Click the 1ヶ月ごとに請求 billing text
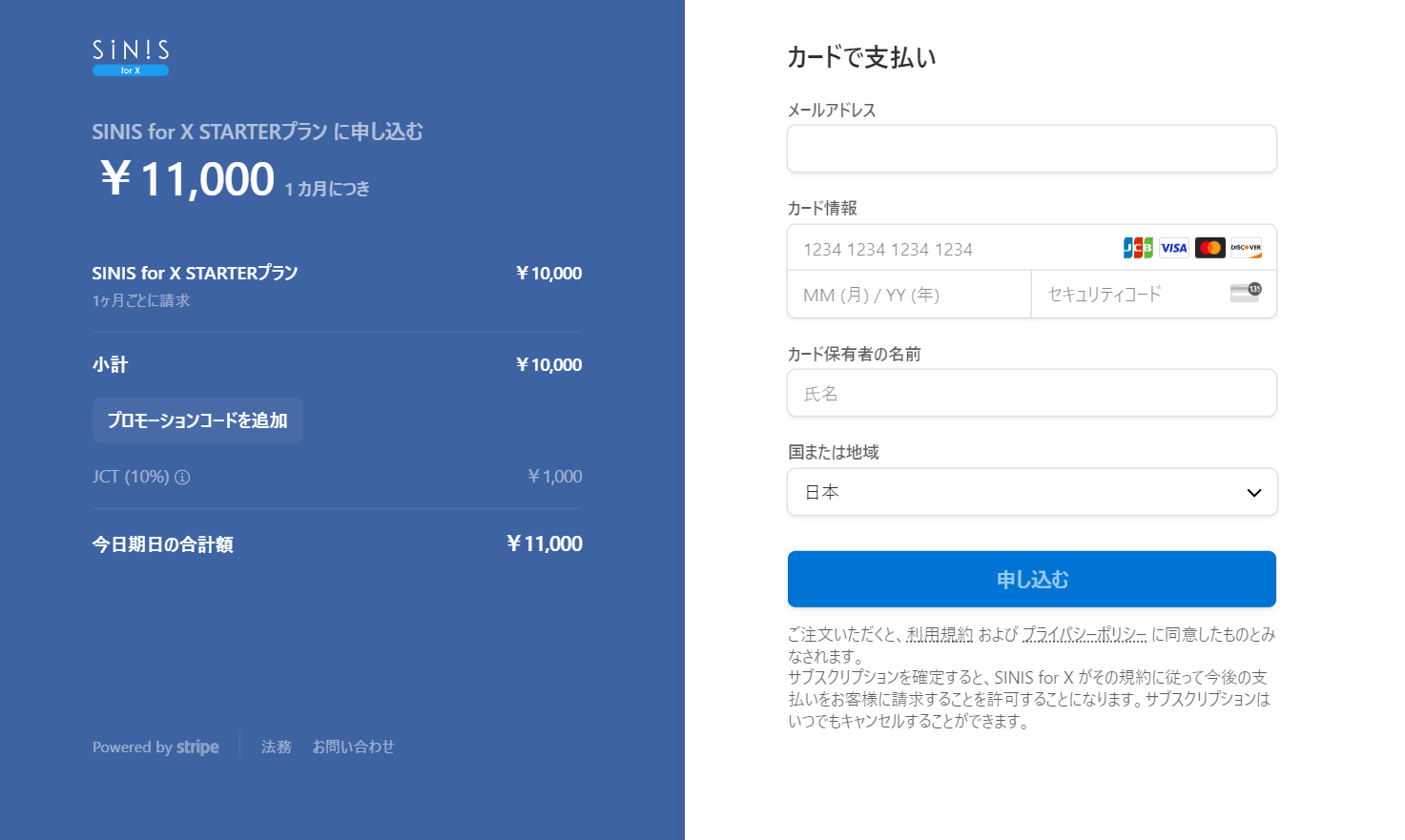This screenshot has width=1405, height=840. tap(141, 300)
